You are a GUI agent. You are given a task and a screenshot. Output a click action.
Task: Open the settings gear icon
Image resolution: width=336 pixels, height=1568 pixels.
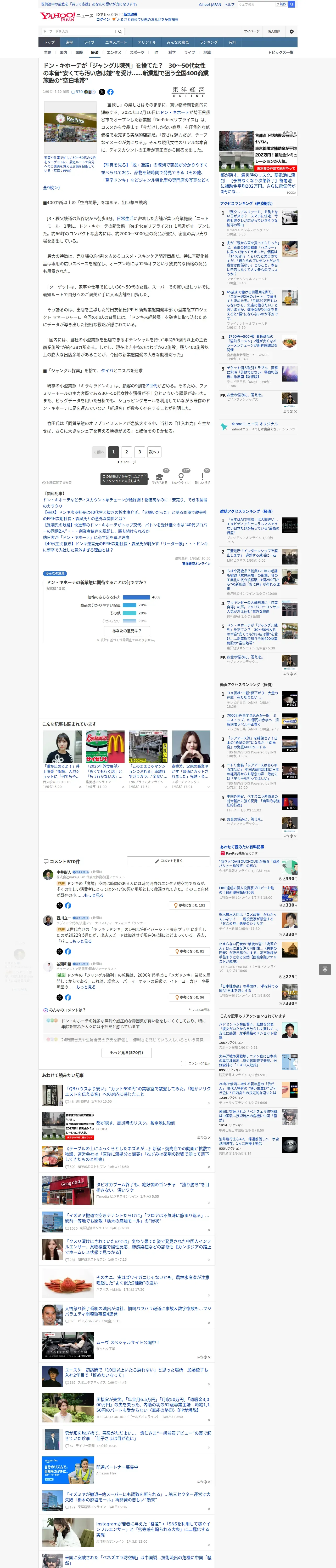[292, 32]
